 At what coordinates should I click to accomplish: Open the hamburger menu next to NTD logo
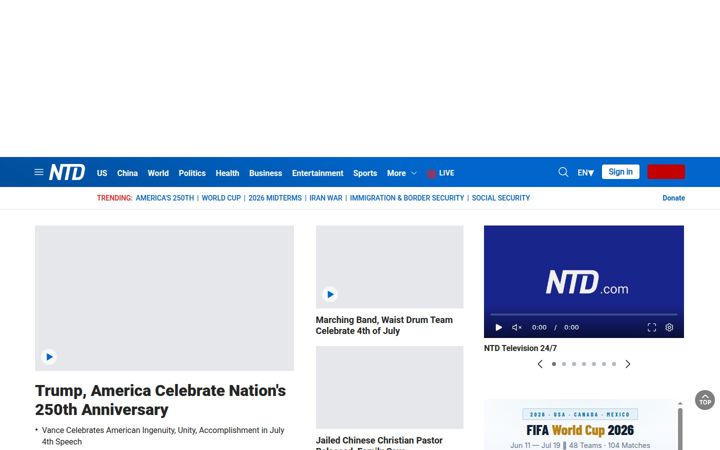pyautogui.click(x=39, y=172)
